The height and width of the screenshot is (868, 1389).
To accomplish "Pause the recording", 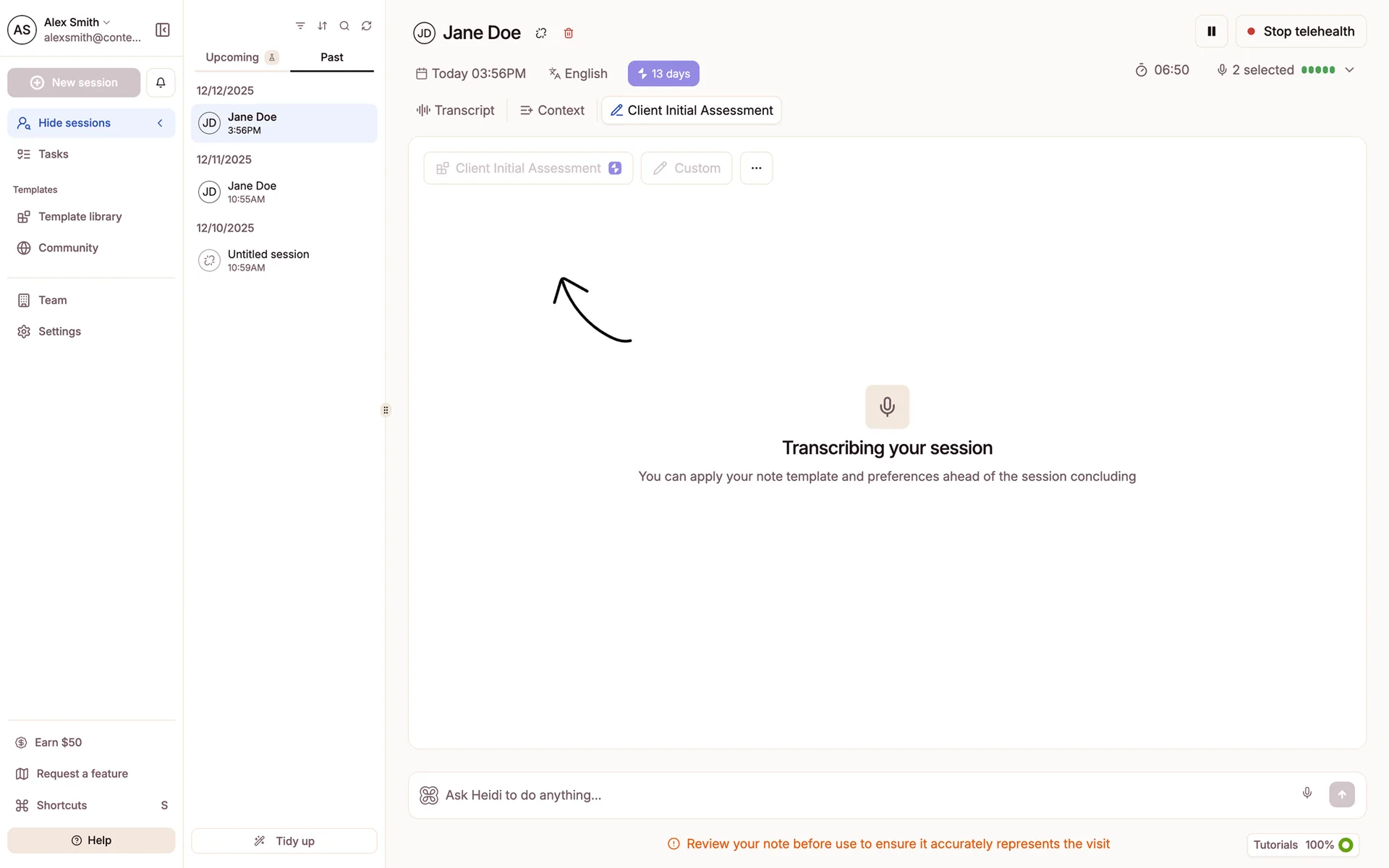I will click(x=1211, y=31).
